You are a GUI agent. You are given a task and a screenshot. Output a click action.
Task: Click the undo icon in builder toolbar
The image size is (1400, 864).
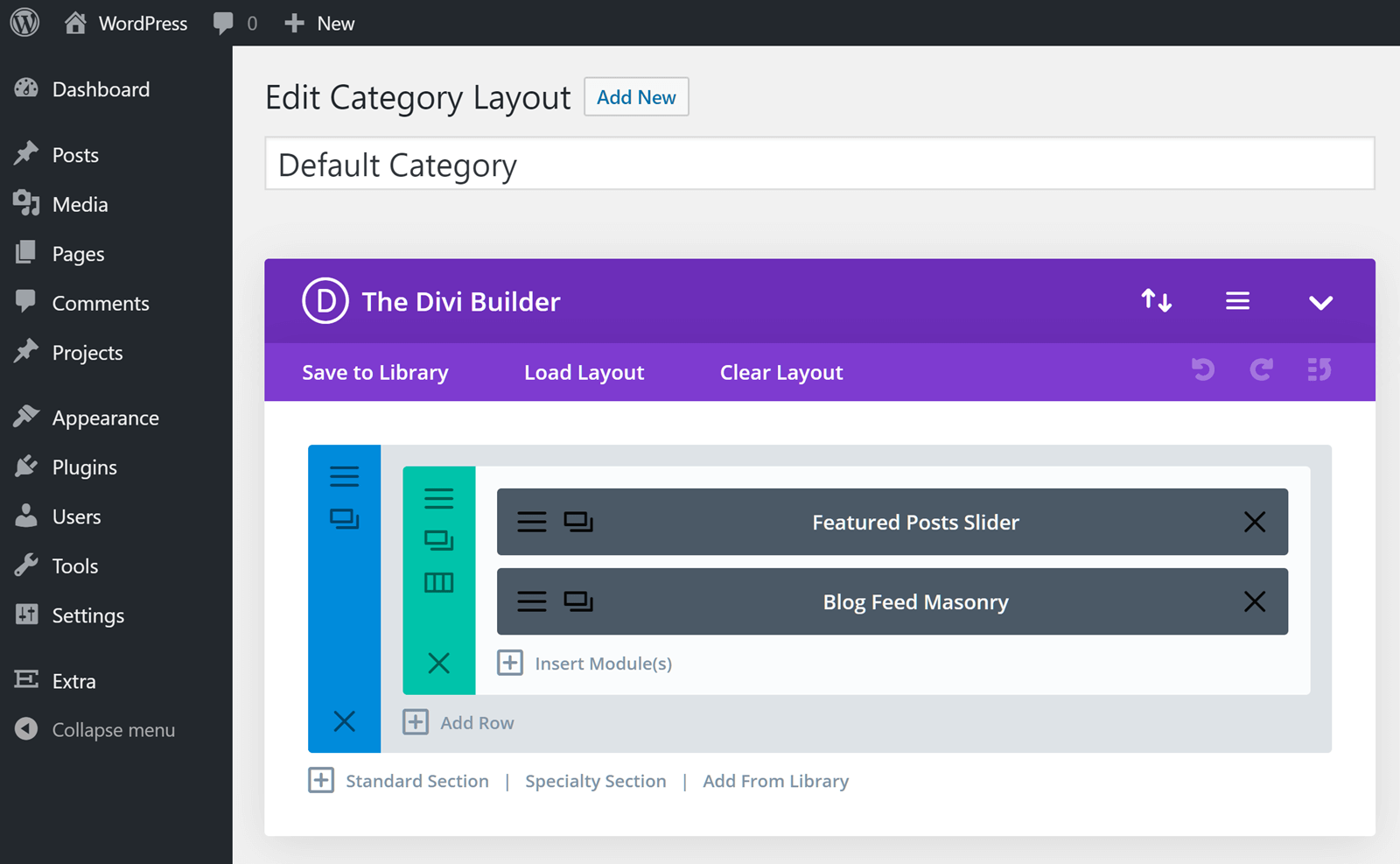(x=1203, y=370)
